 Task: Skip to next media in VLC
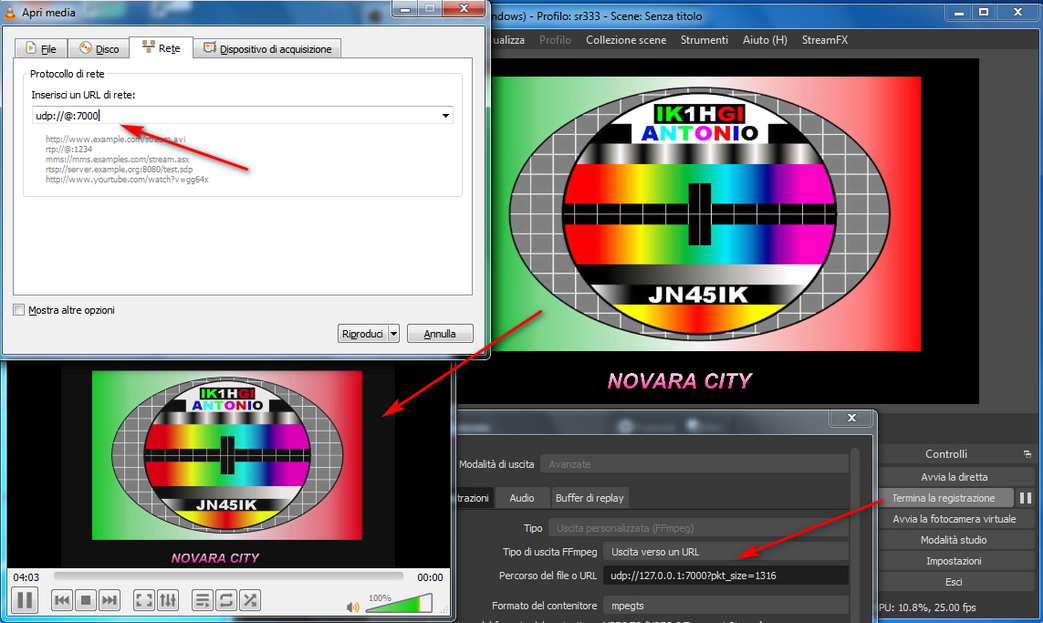click(109, 600)
